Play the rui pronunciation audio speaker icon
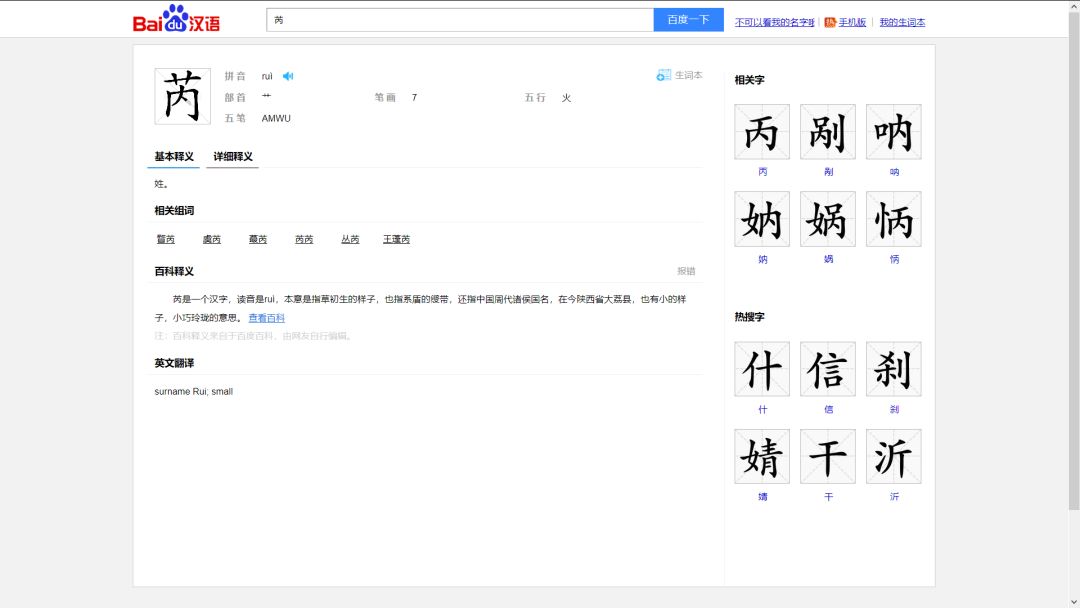The height and width of the screenshot is (608, 1080). [x=288, y=76]
